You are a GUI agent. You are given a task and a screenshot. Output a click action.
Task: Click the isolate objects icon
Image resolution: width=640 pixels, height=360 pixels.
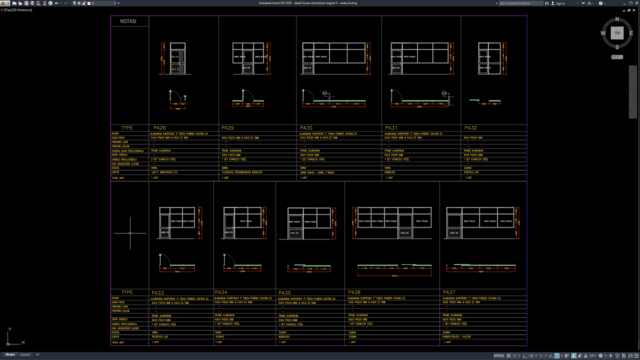point(617,356)
